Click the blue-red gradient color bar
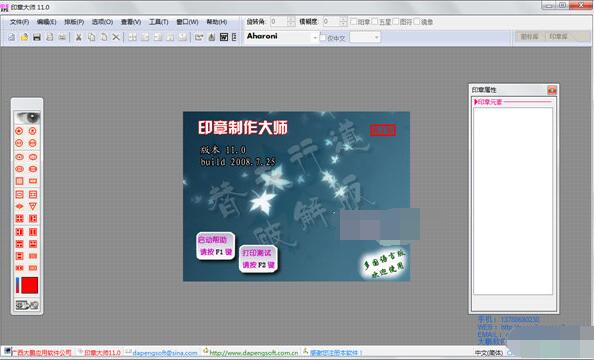The height and width of the screenshot is (360, 594). (17, 285)
